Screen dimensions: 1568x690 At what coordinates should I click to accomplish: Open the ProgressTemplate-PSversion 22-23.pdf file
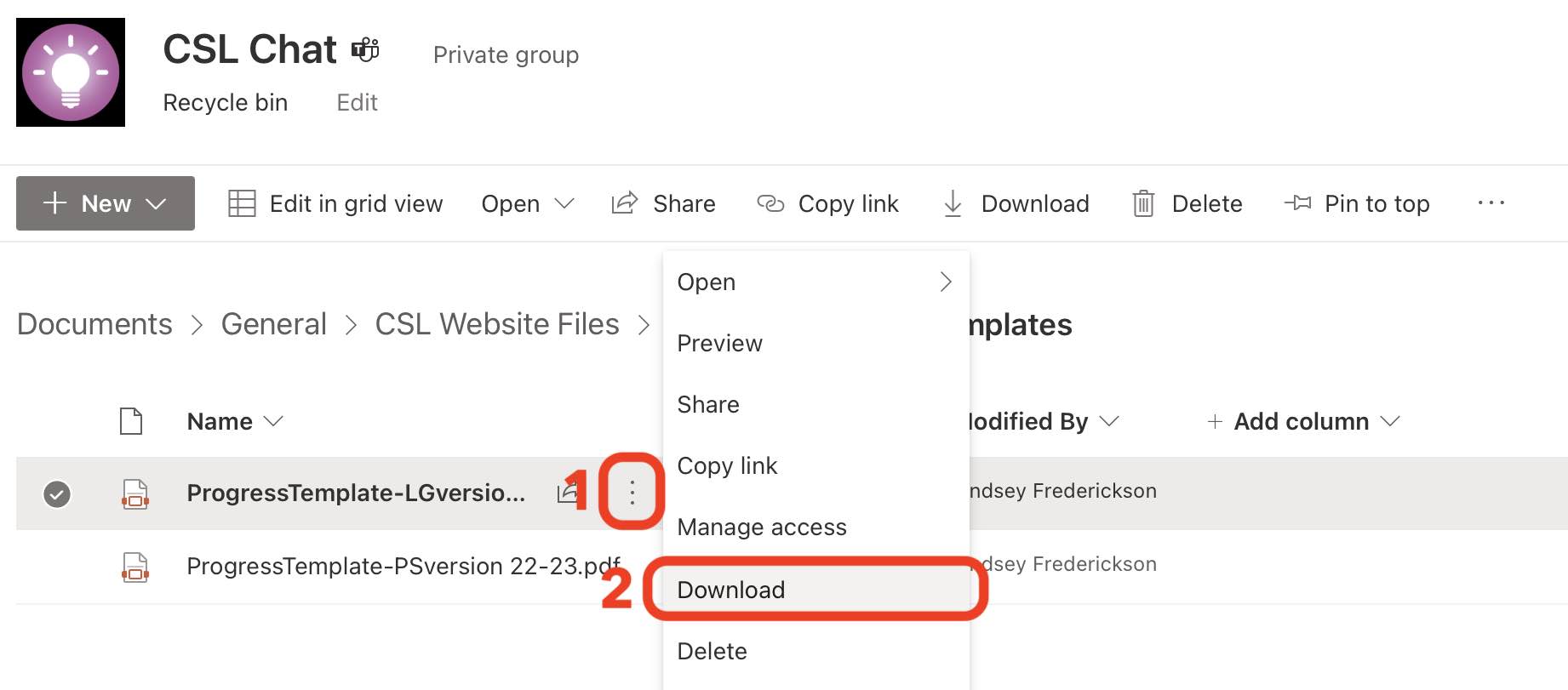pyautogui.click(x=403, y=566)
